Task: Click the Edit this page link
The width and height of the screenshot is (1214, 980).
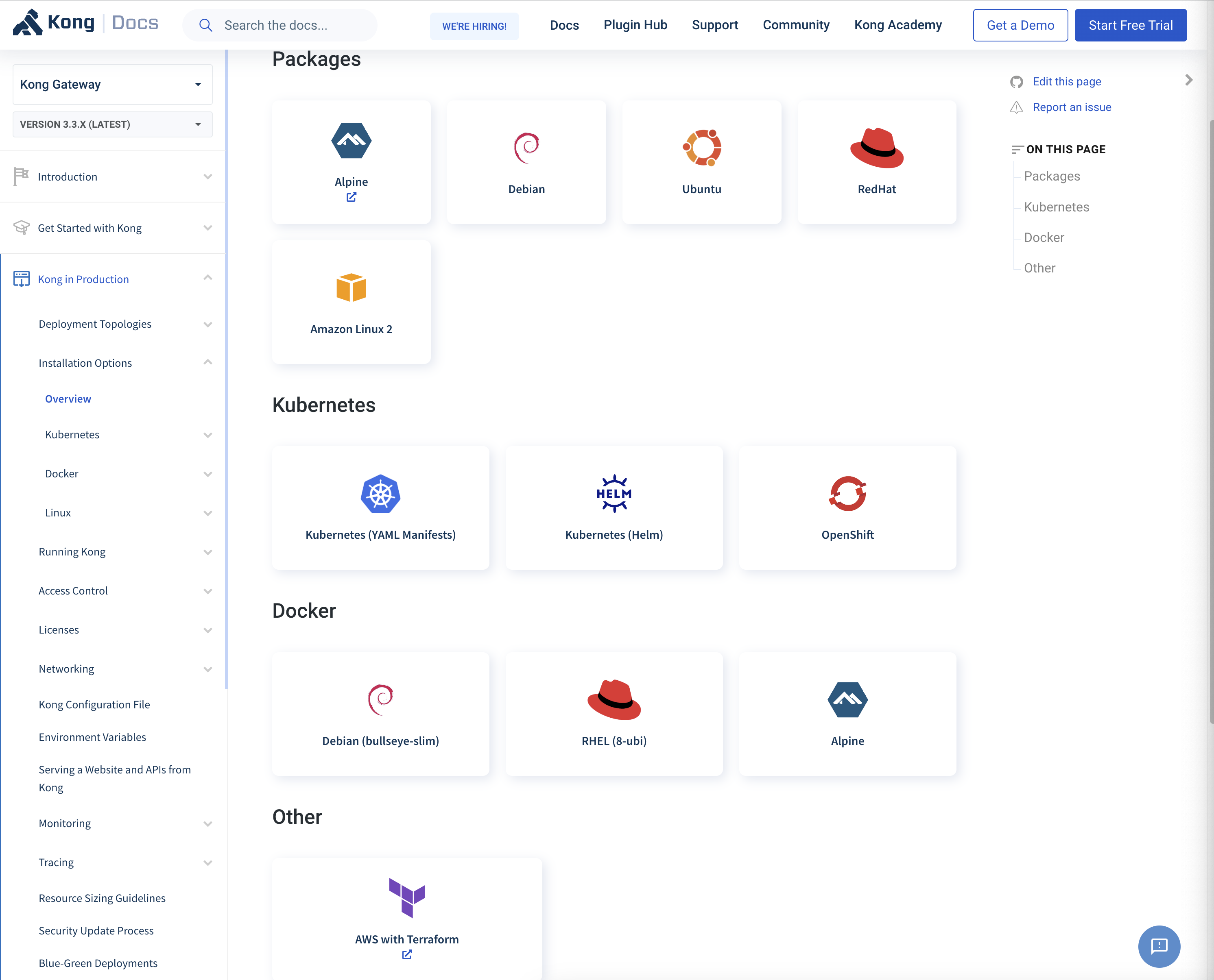Action: click(x=1067, y=81)
